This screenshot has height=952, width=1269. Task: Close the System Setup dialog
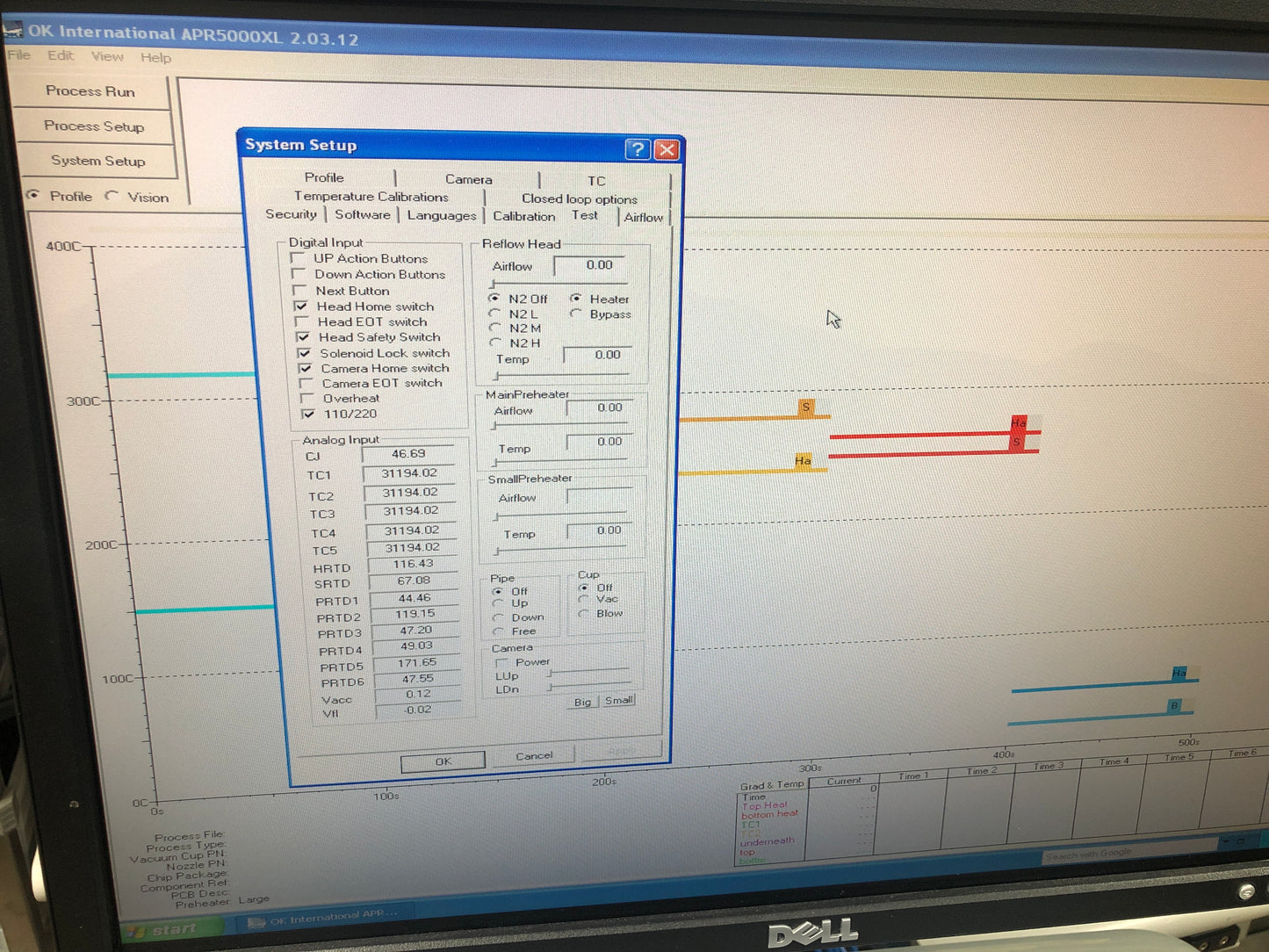tap(667, 149)
